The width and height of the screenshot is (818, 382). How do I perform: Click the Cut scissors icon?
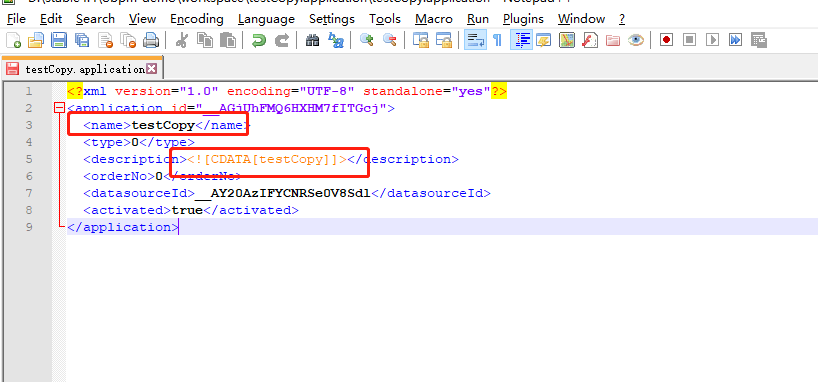tap(182, 40)
